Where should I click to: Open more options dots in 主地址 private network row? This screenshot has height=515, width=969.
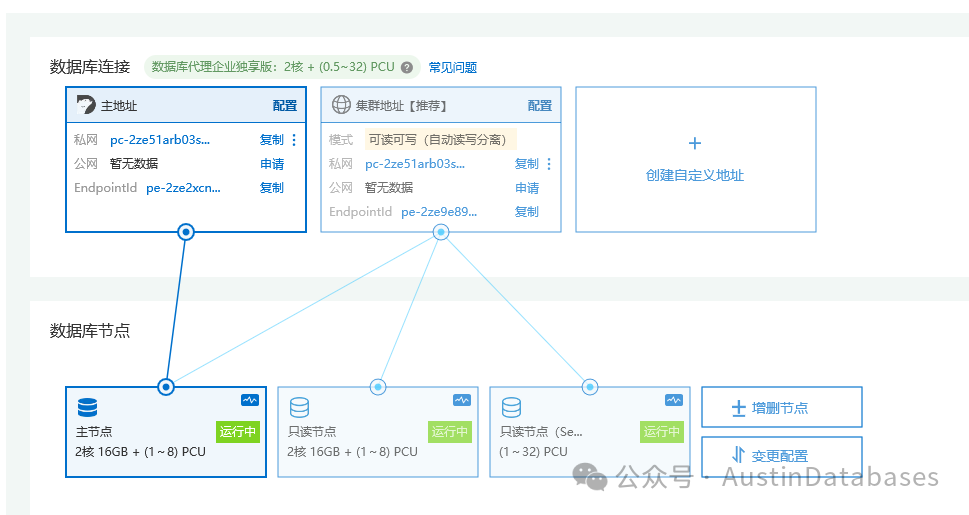294,140
